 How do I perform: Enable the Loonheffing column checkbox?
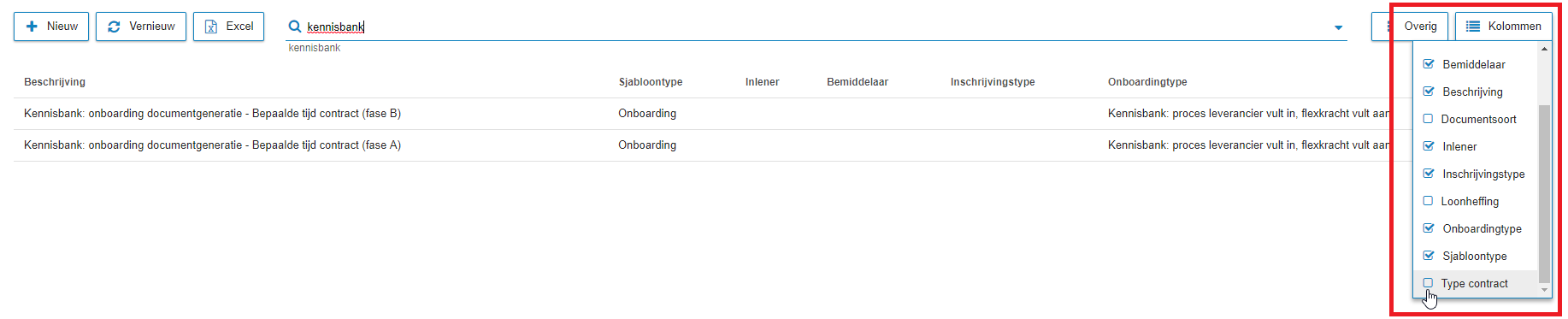tap(1428, 201)
